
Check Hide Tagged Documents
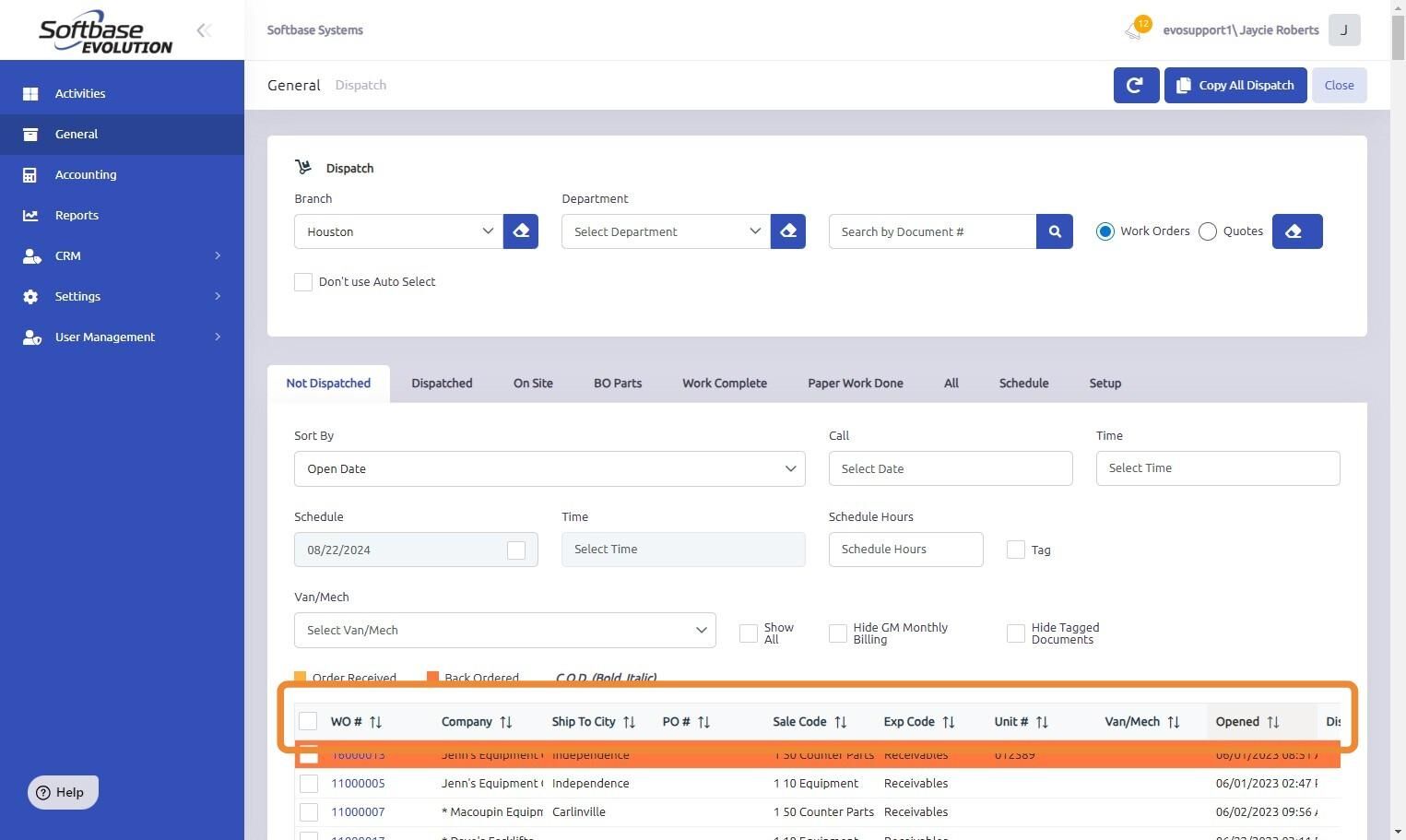1016,633
